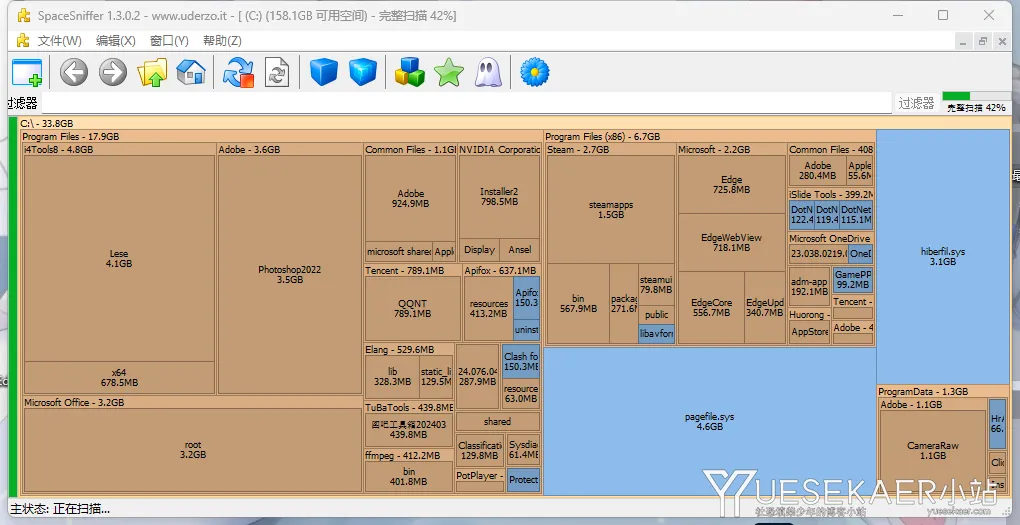Select the pagefile.sys 4.6GB block
The height and width of the screenshot is (525, 1020).
pos(709,422)
